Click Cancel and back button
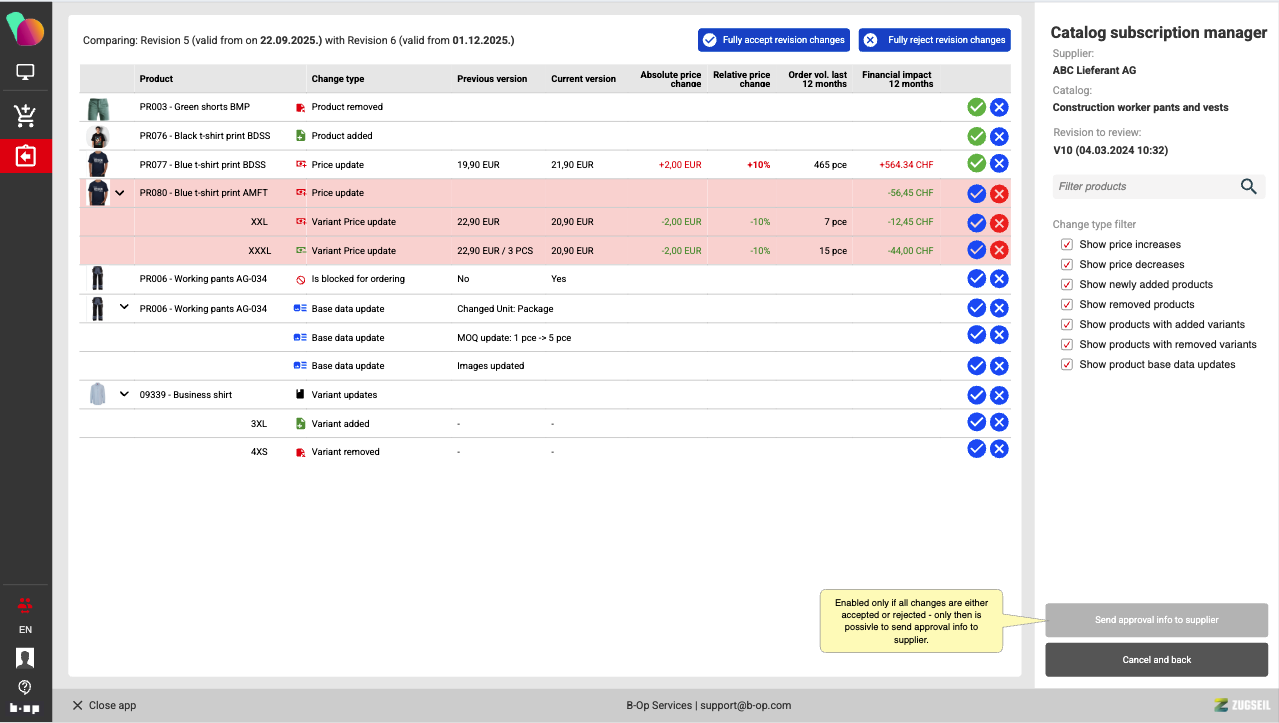This screenshot has width=1279, height=723. pos(1156,660)
